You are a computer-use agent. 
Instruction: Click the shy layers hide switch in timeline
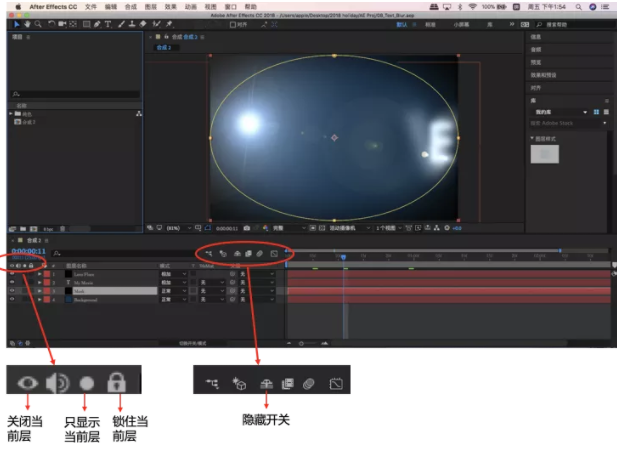(237, 254)
